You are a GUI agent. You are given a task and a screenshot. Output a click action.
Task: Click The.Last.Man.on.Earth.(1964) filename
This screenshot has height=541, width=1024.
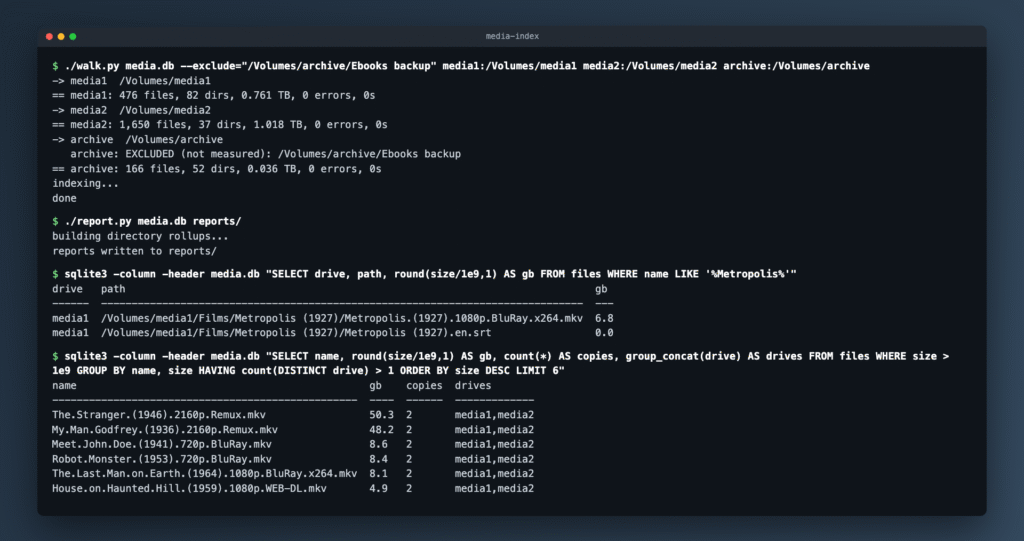coord(204,474)
